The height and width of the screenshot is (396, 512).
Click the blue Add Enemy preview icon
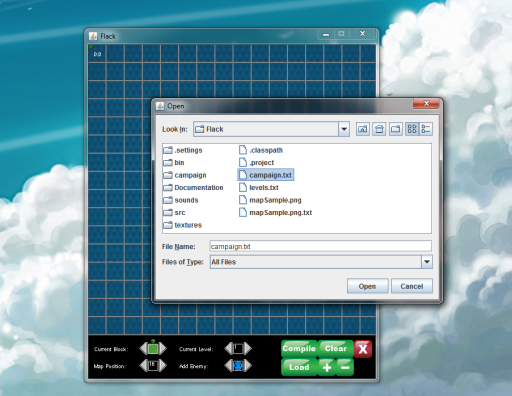(x=238, y=366)
